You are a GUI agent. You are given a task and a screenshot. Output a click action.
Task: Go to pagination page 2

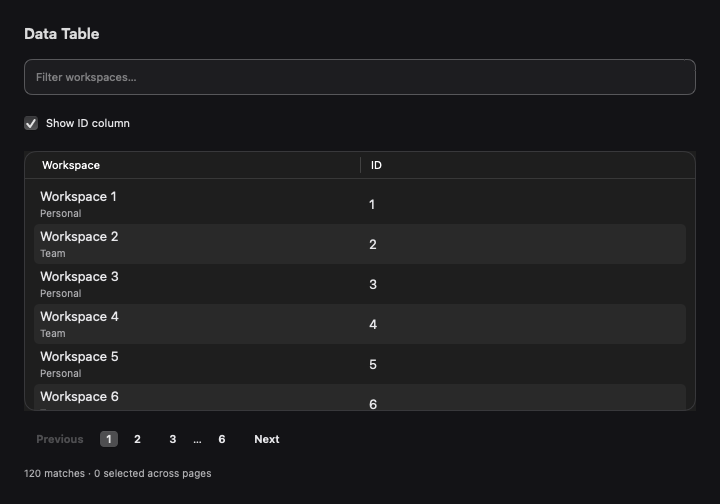(x=137, y=439)
